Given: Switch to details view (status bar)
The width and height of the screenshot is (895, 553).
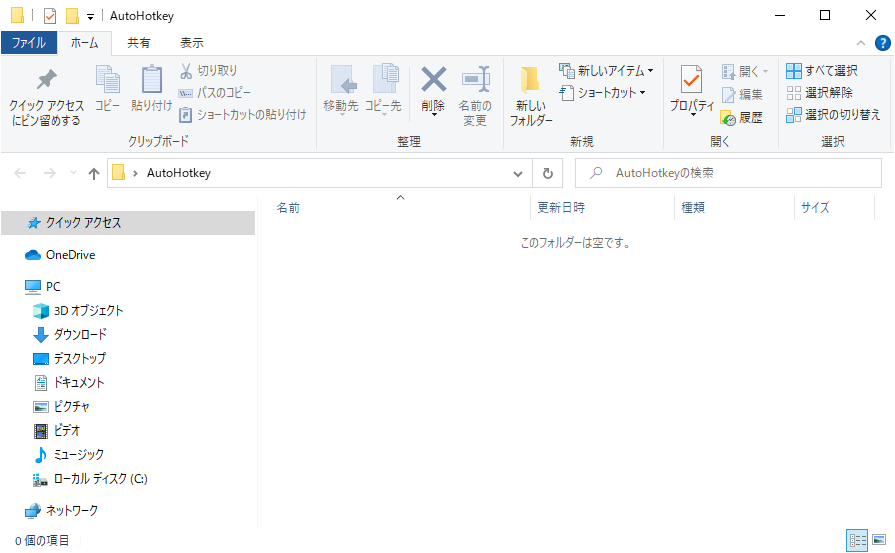Looking at the screenshot, I should coord(857,540).
